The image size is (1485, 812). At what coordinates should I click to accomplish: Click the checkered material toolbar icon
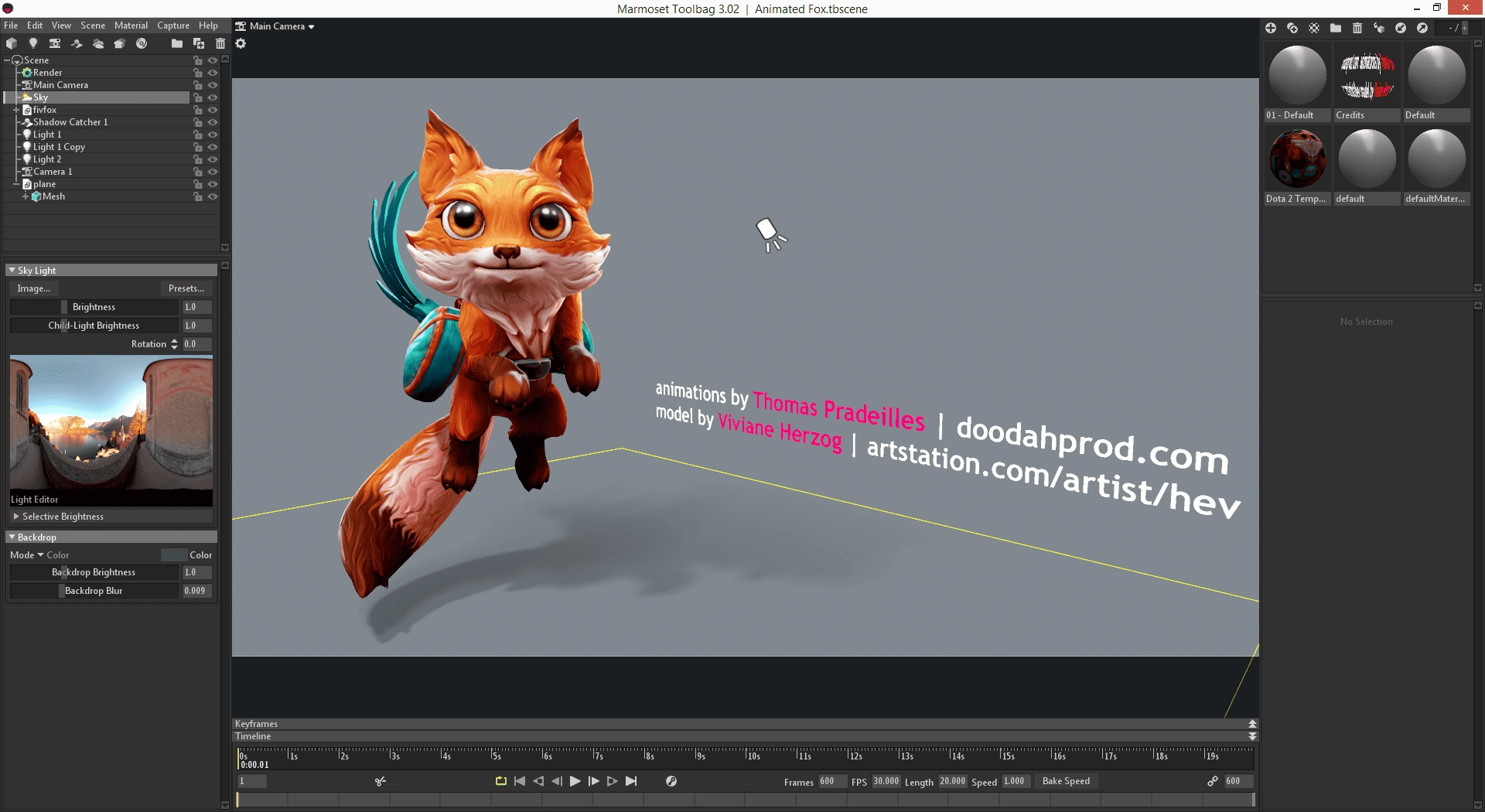1314,28
